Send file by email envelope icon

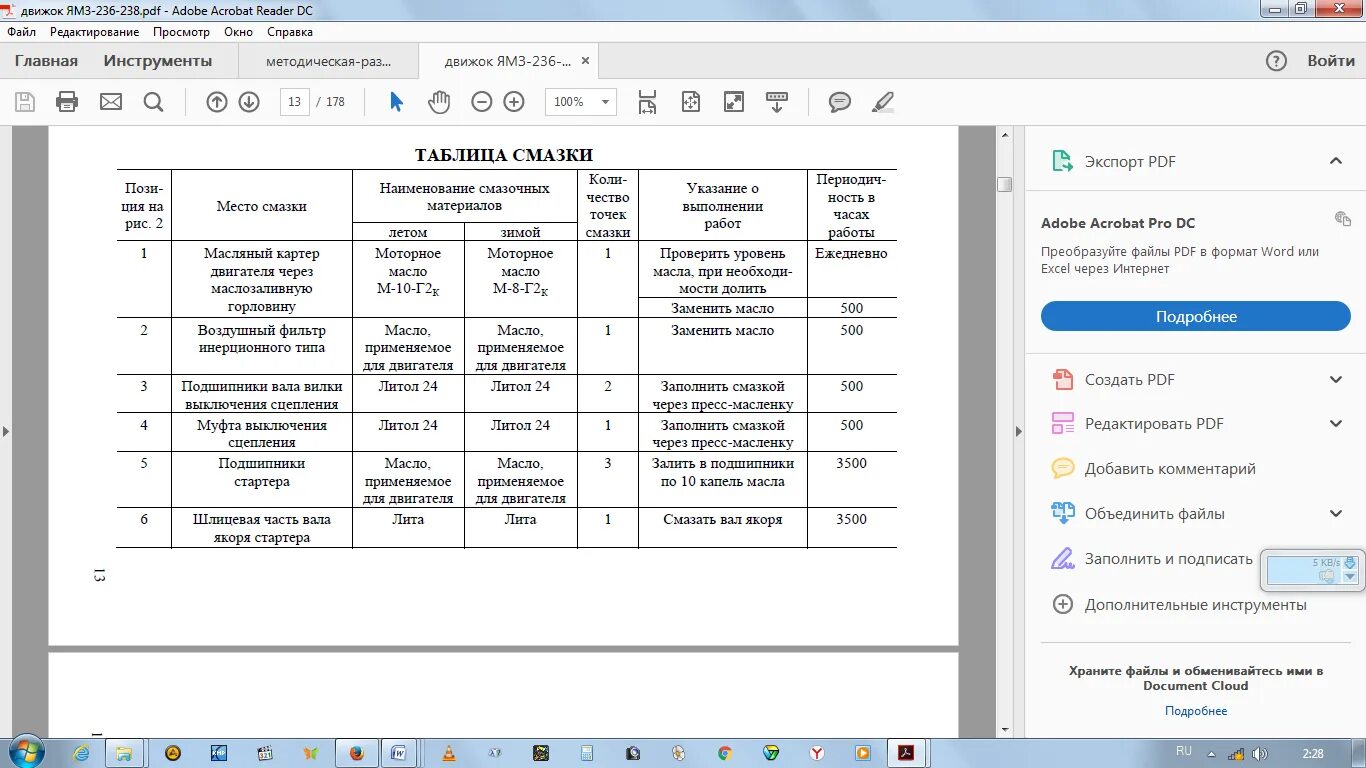(x=110, y=102)
